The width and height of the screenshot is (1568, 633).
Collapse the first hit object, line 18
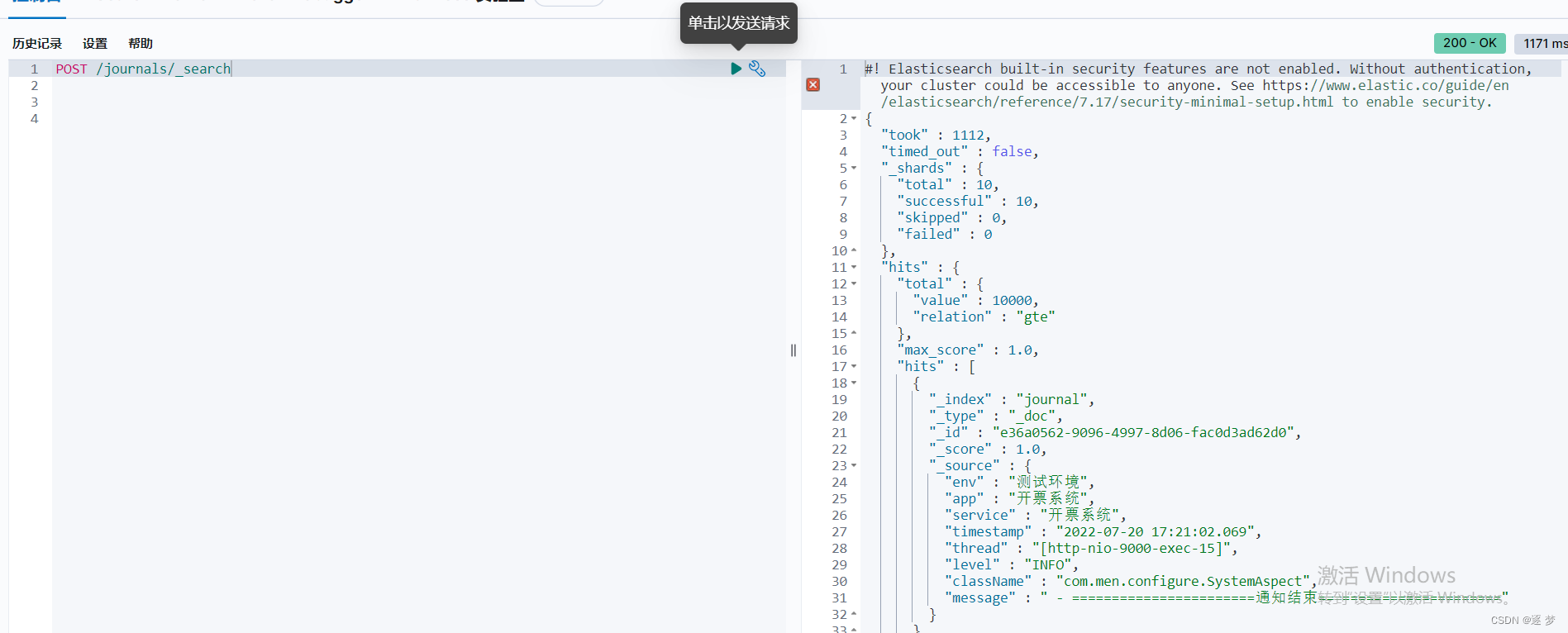coord(854,383)
